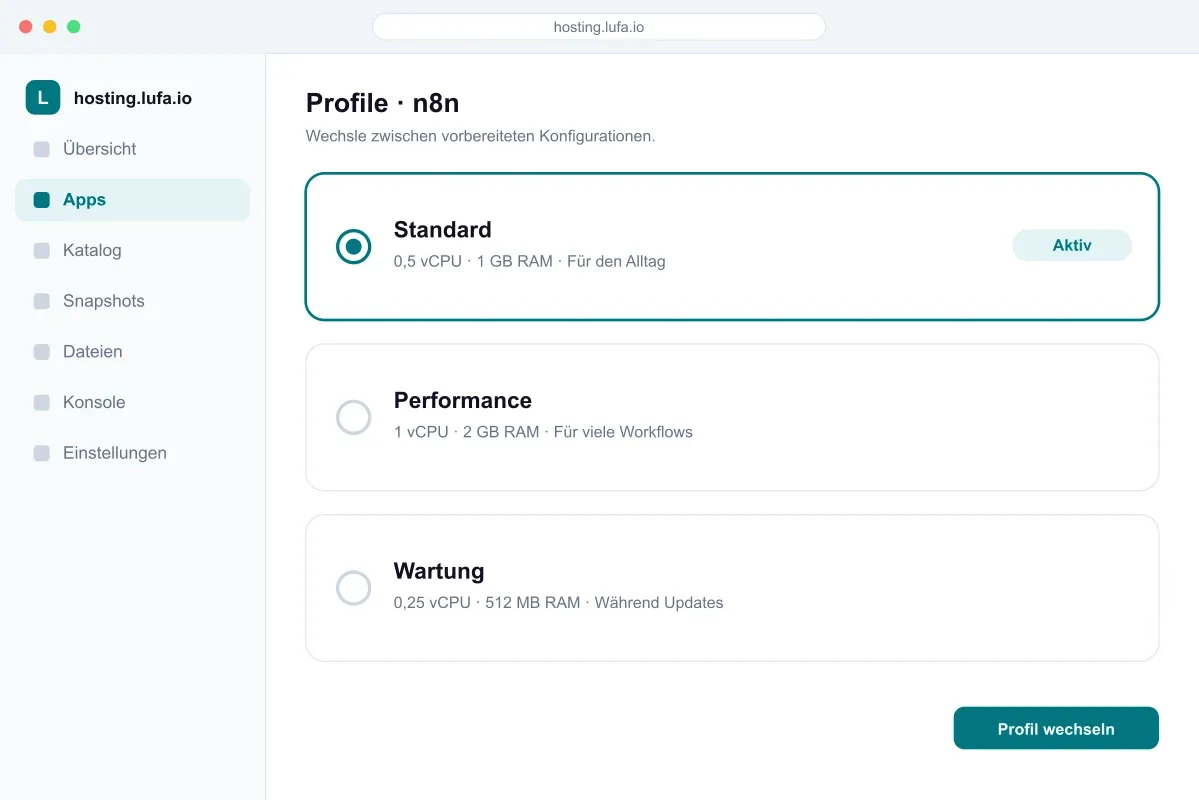This screenshot has height=800, width=1199.
Task: Go to the Apps section
Action: (x=132, y=200)
